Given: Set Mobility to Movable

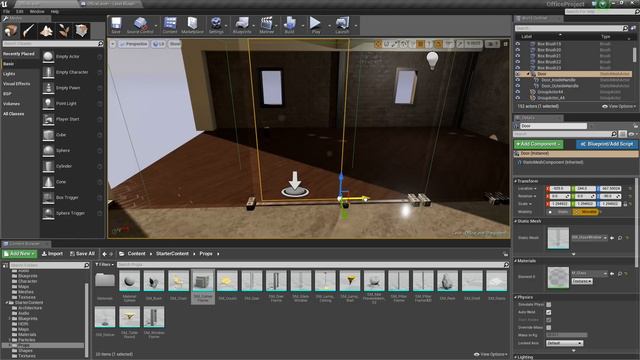Looking at the screenshot, I should point(586,212).
